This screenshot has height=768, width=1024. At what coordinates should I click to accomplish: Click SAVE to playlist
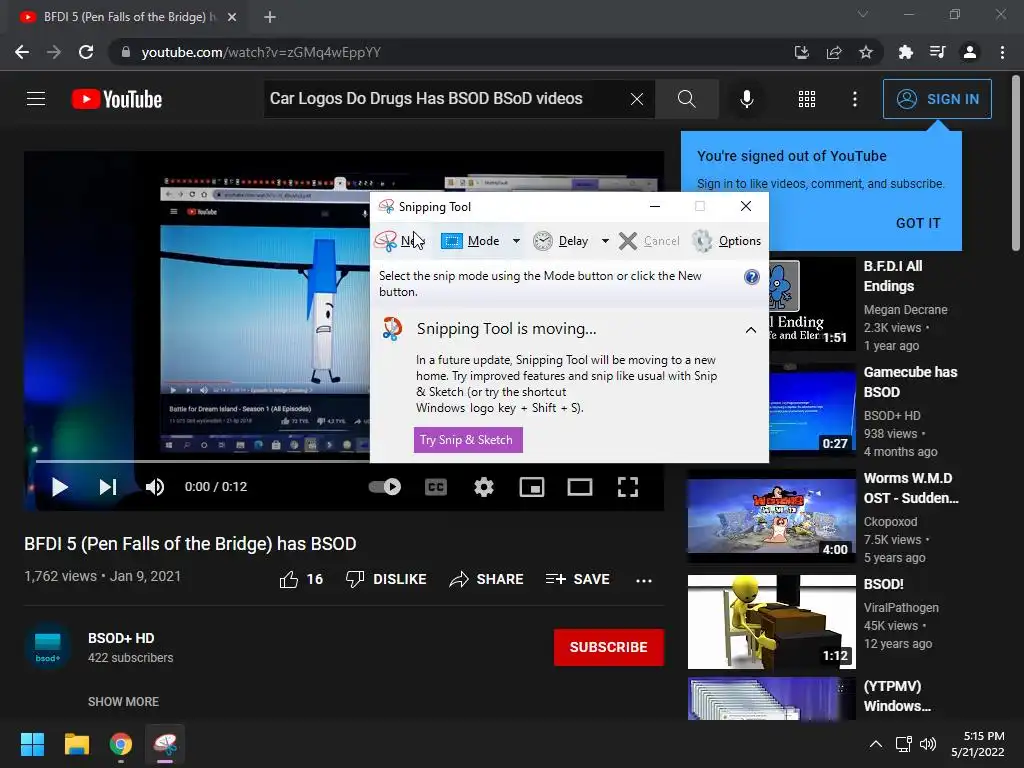pos(578,579)
